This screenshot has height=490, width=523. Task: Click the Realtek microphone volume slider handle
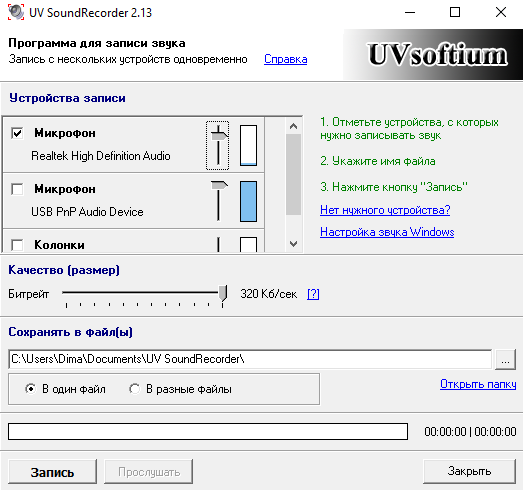[x=219, y=135]
